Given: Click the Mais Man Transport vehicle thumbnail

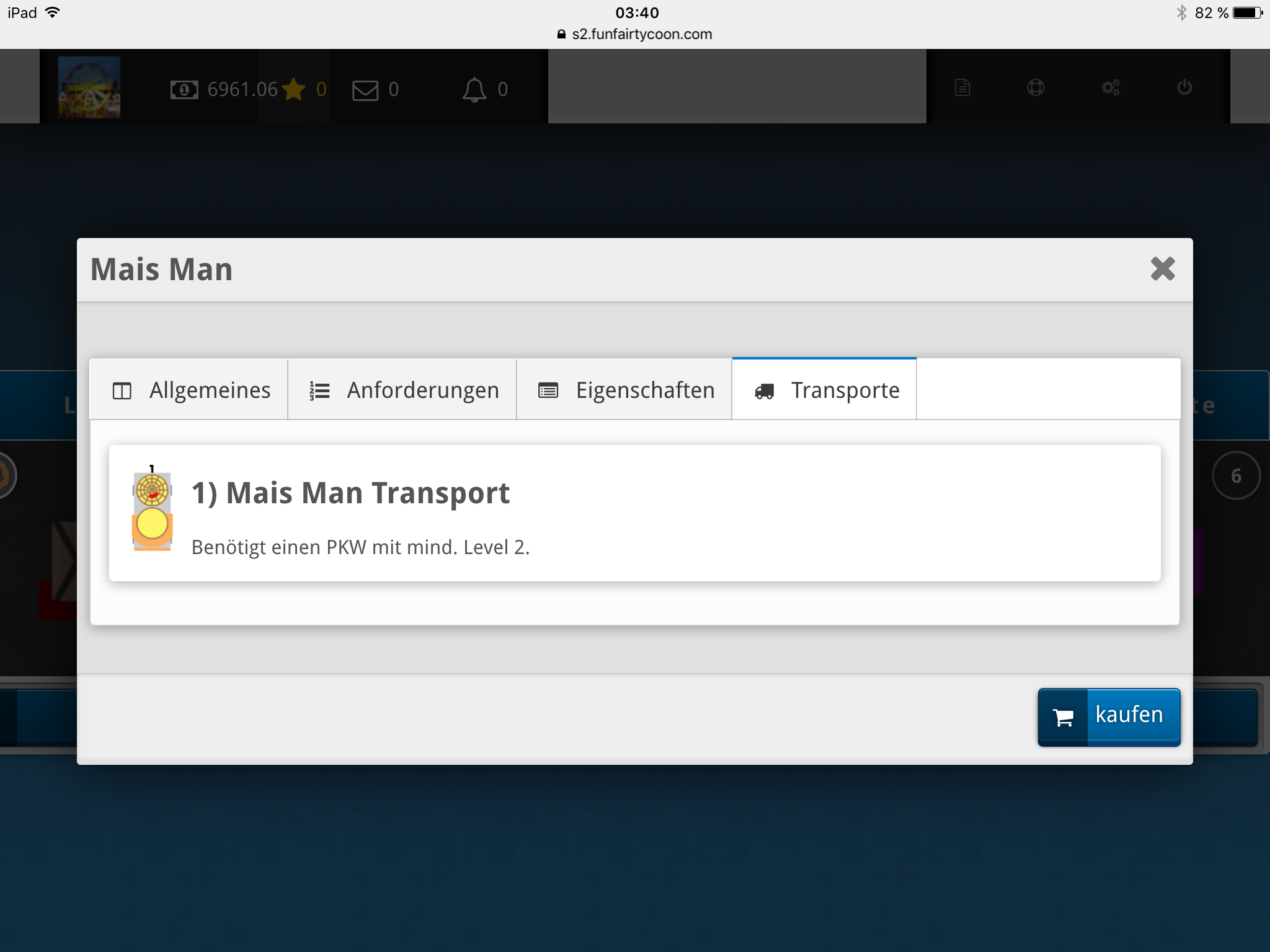Looking at the screenshot, I should click(152, 508).
